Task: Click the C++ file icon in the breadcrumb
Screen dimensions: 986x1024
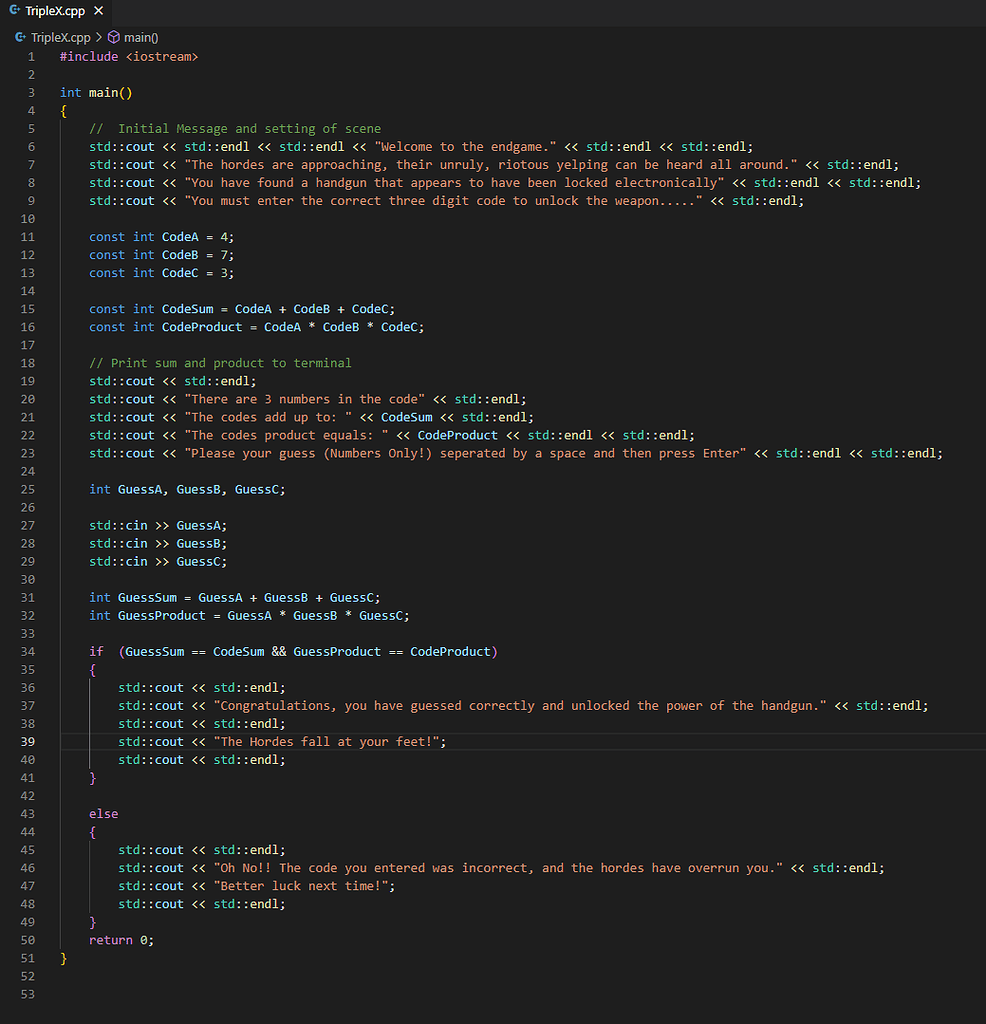Action: coord(21,37)
